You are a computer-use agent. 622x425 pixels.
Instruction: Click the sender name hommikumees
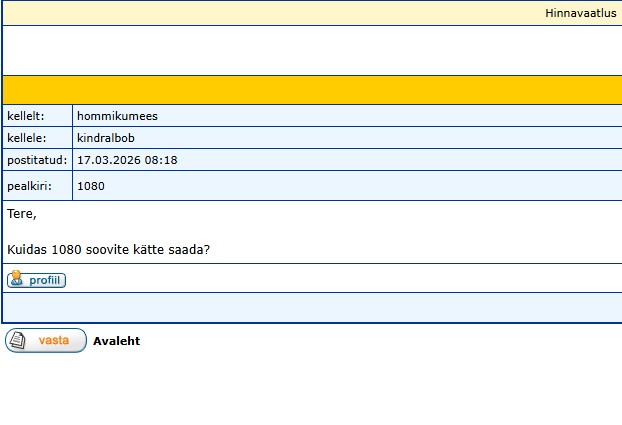pos(117,116)
